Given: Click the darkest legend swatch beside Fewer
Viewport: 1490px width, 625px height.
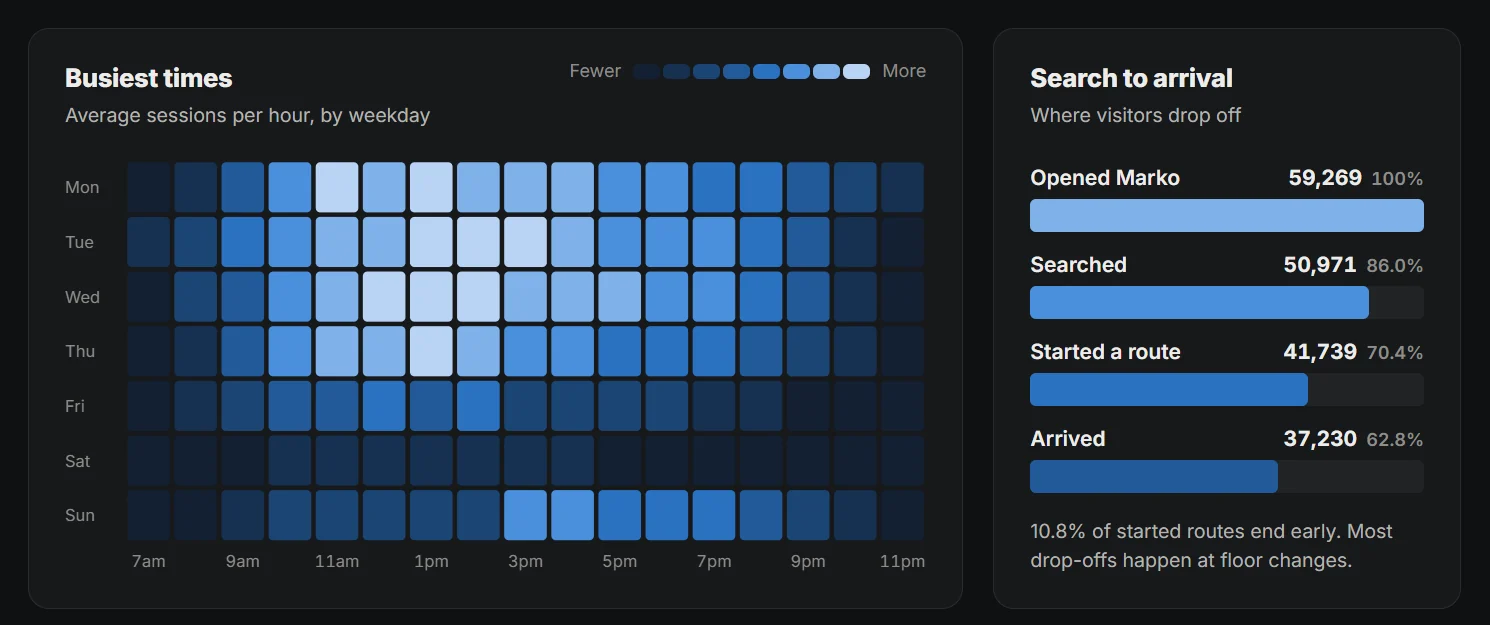Looking at the screenshot, I should click(646, 71).
